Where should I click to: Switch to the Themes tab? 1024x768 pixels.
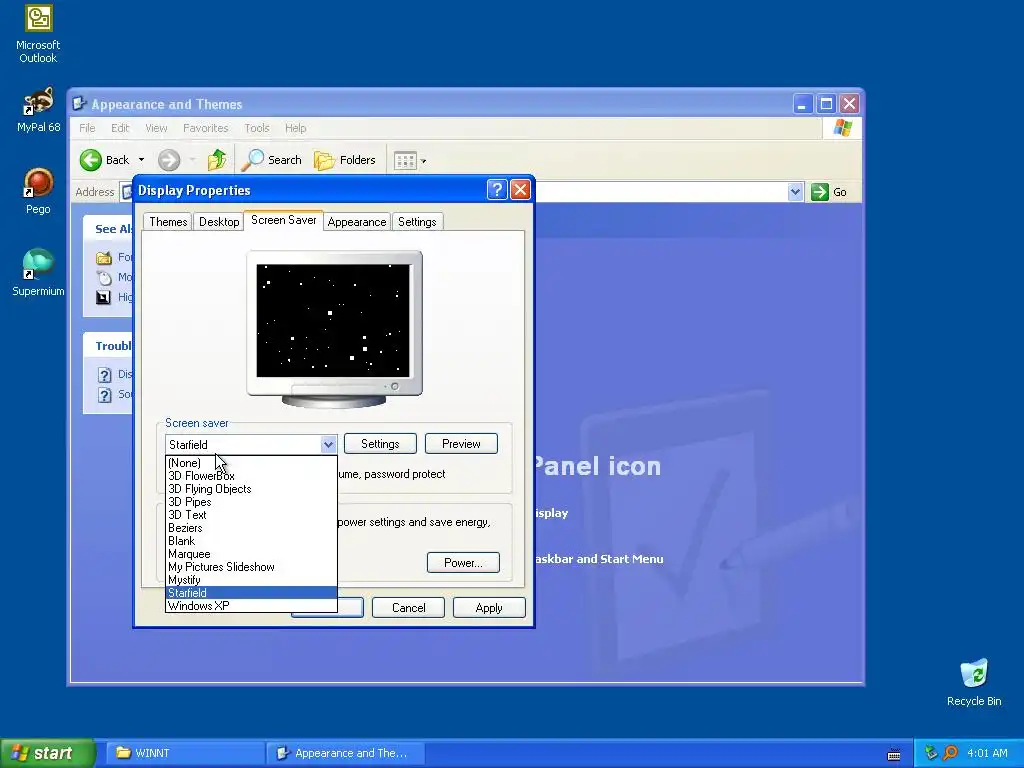pyautogui.click(x=168, y=222)
